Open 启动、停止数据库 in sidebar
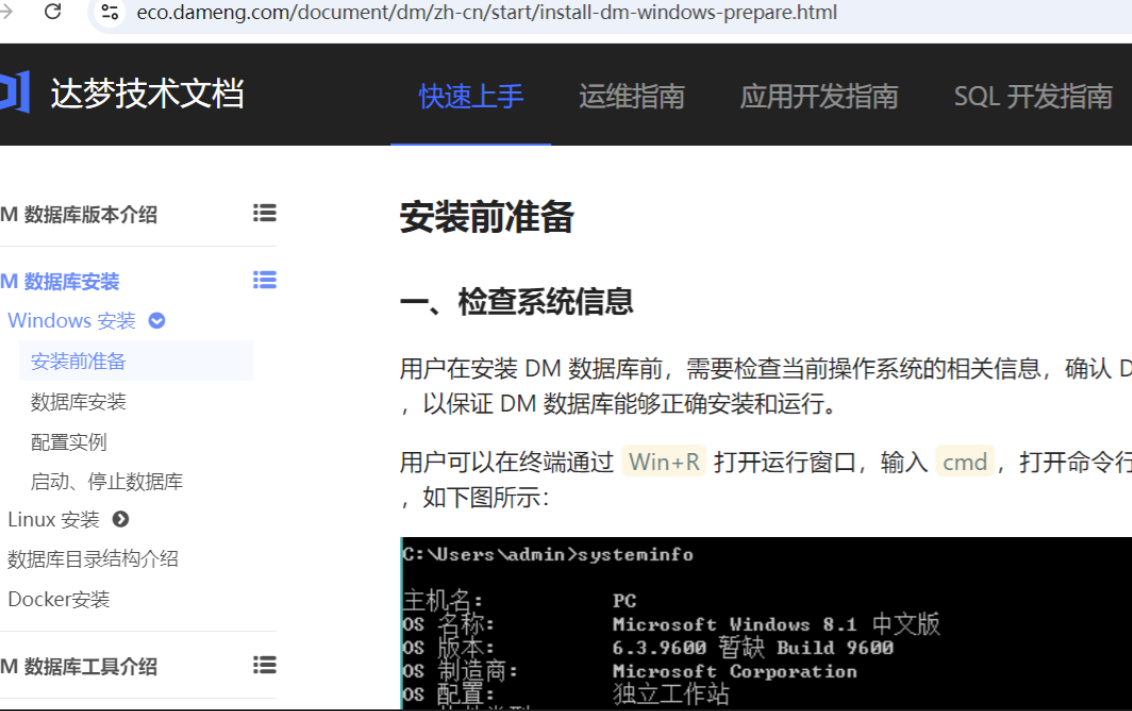This screenshot has width=1132, height=711. click(107, 481)
